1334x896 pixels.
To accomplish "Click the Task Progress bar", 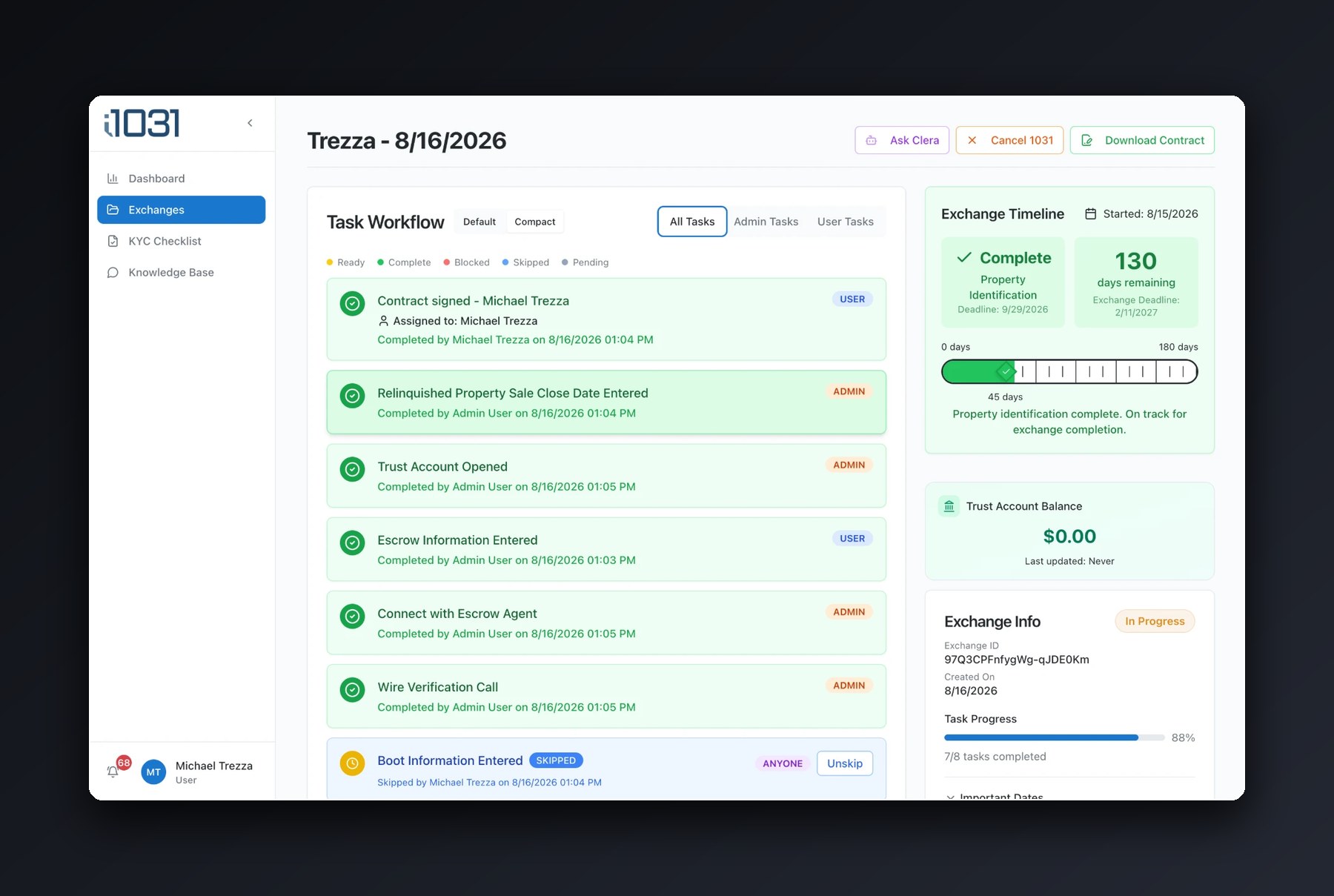I will pos(1054,737).
